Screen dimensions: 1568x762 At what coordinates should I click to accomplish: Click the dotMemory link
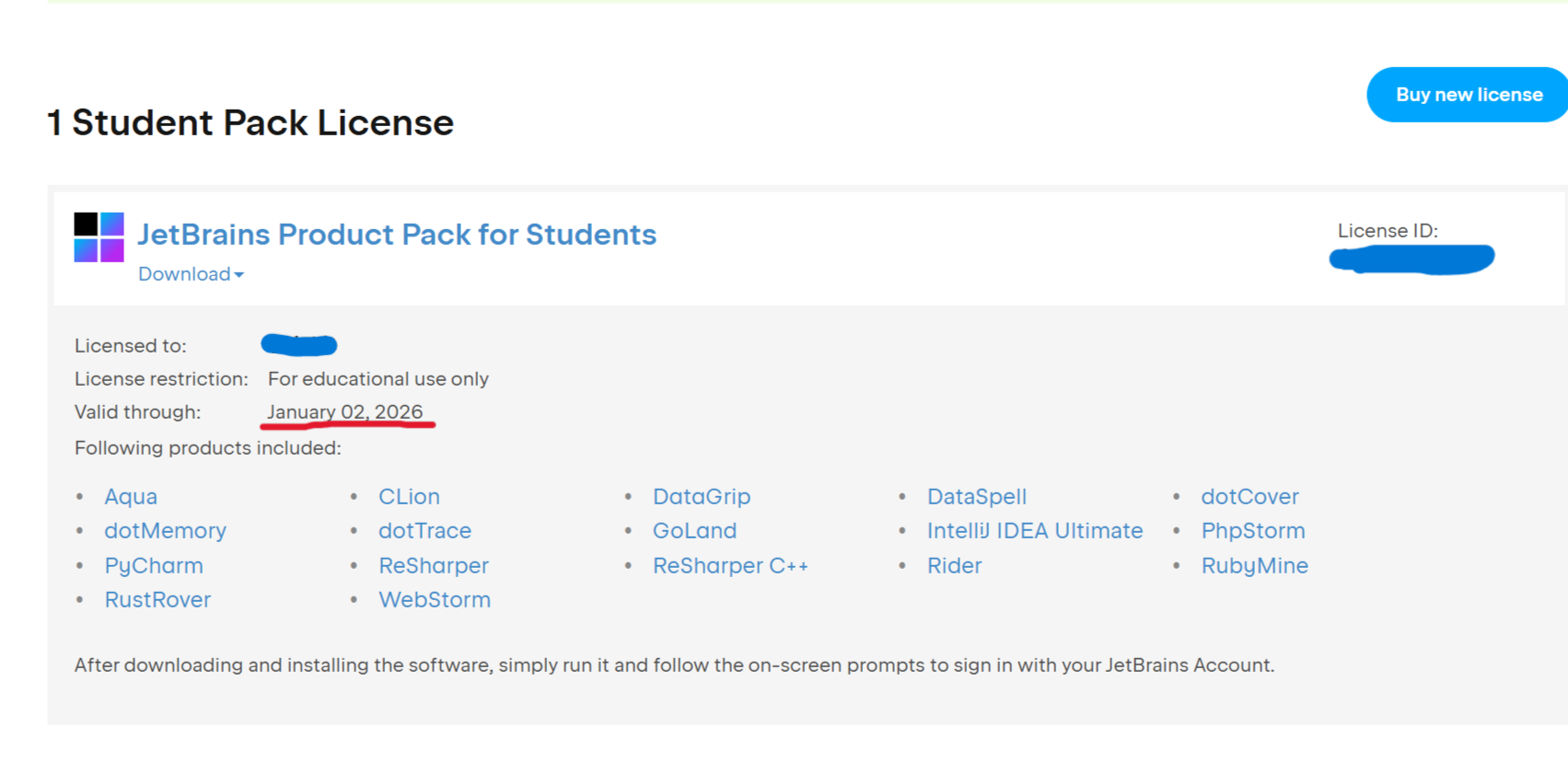[x=165, y=531]
